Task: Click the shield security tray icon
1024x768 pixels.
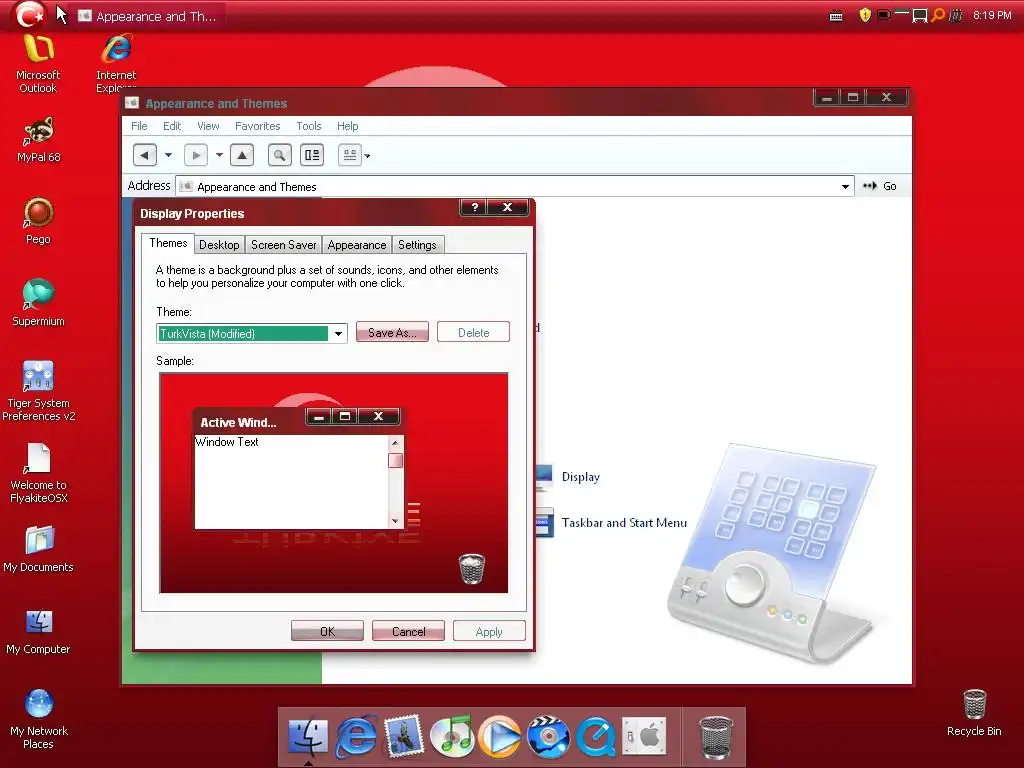Action: pyautogui.click(x=865, y=15)
